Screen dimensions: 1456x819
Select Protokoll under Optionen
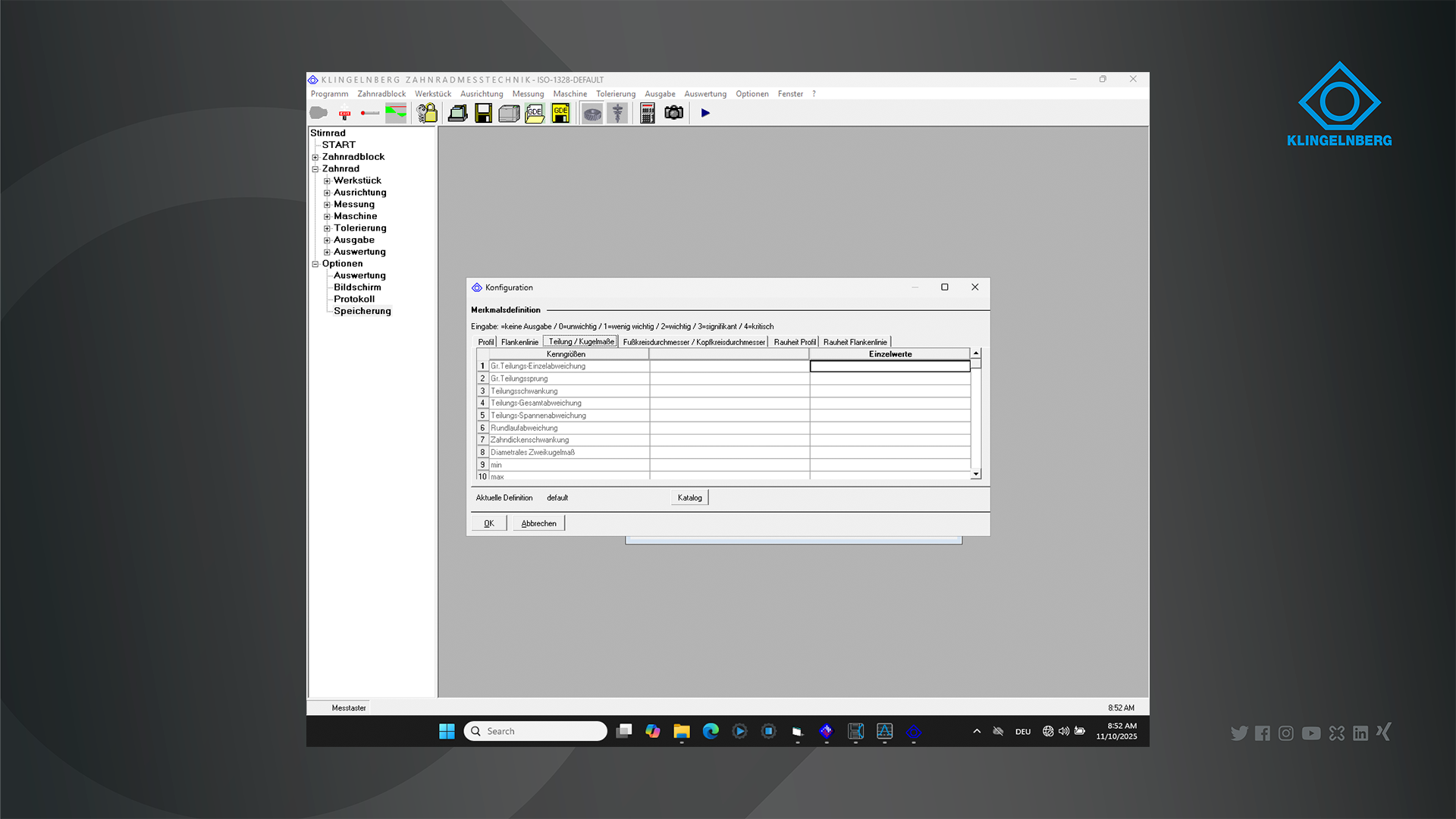pyautogui.click(x=354, y=300)
